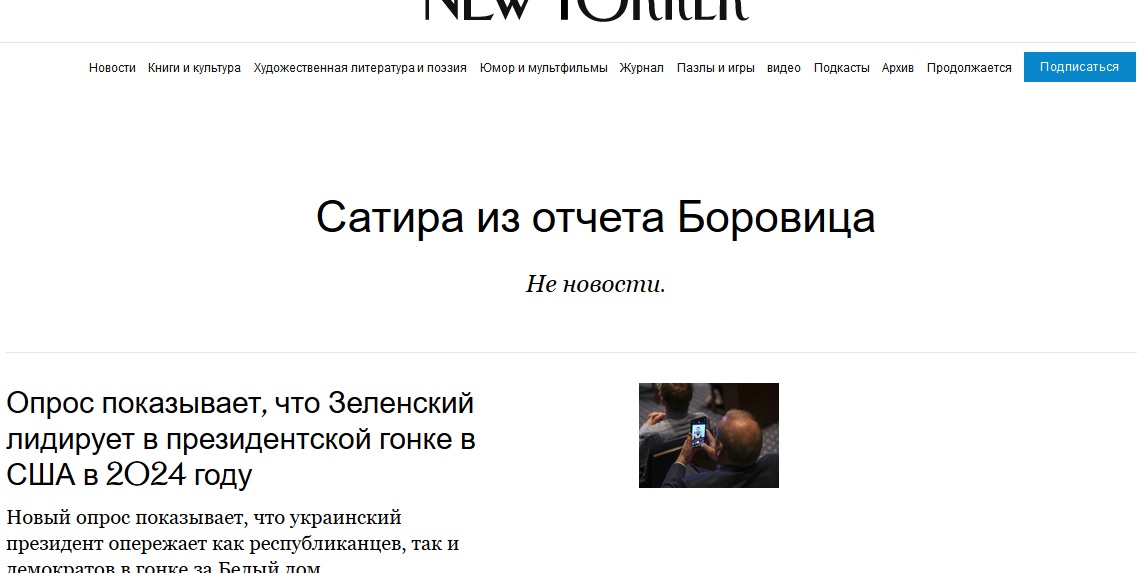
Task: Click phone screen in the article photo
Action: [x=698, y=432]
